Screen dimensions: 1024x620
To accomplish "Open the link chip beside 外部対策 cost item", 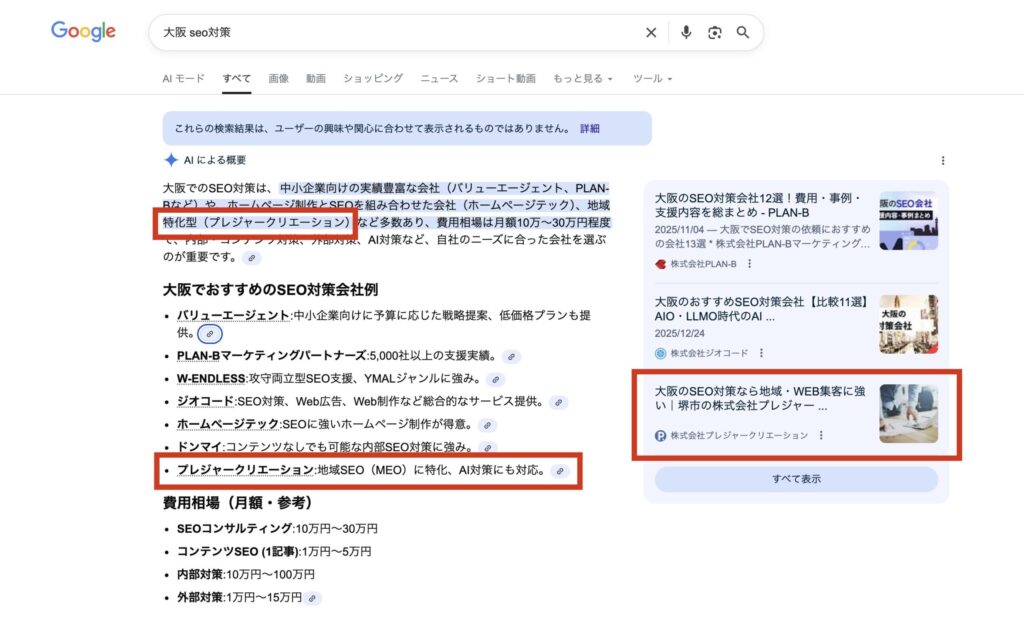I will click(x=311, y=598).
